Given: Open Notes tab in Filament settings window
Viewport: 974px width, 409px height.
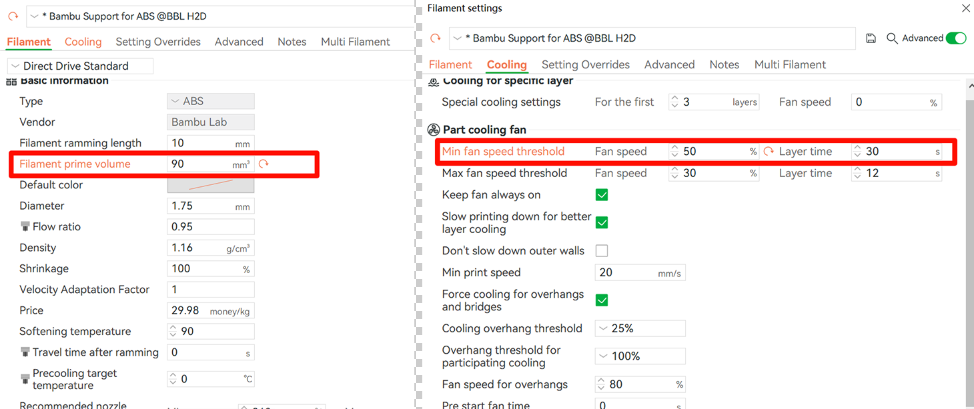Looking at the screenshot, I should click(x=724, y=65).
